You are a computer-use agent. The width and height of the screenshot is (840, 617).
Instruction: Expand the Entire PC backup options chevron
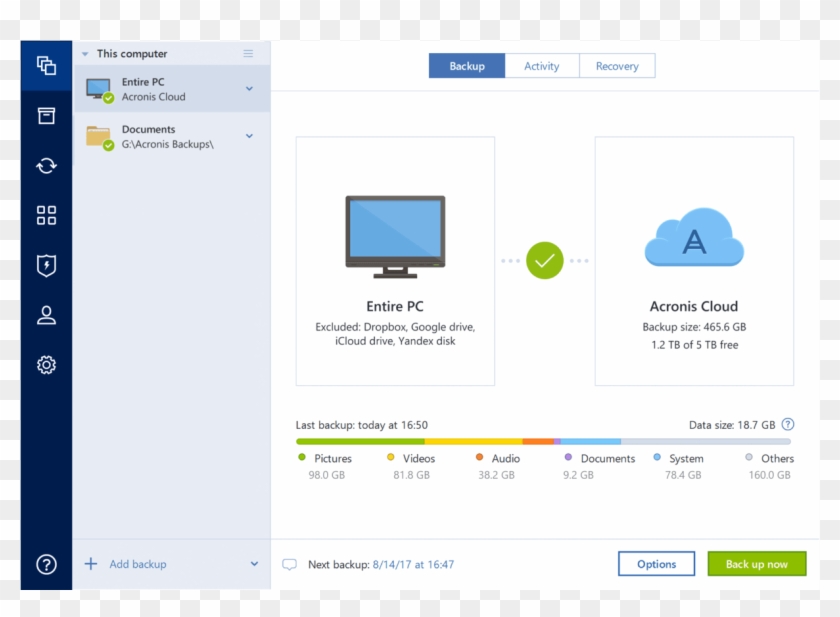248,88
